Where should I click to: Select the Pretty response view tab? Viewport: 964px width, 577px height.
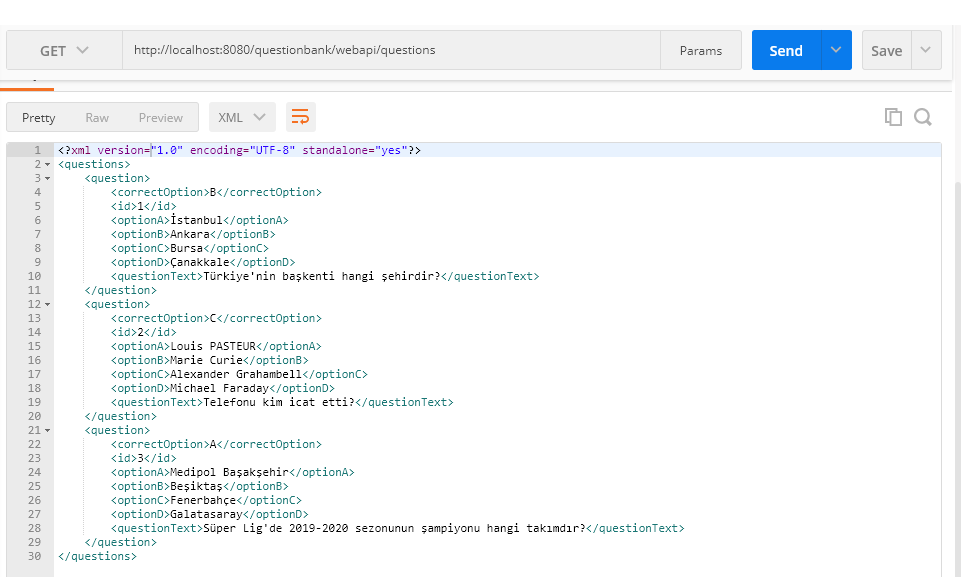tap(38, 116)
